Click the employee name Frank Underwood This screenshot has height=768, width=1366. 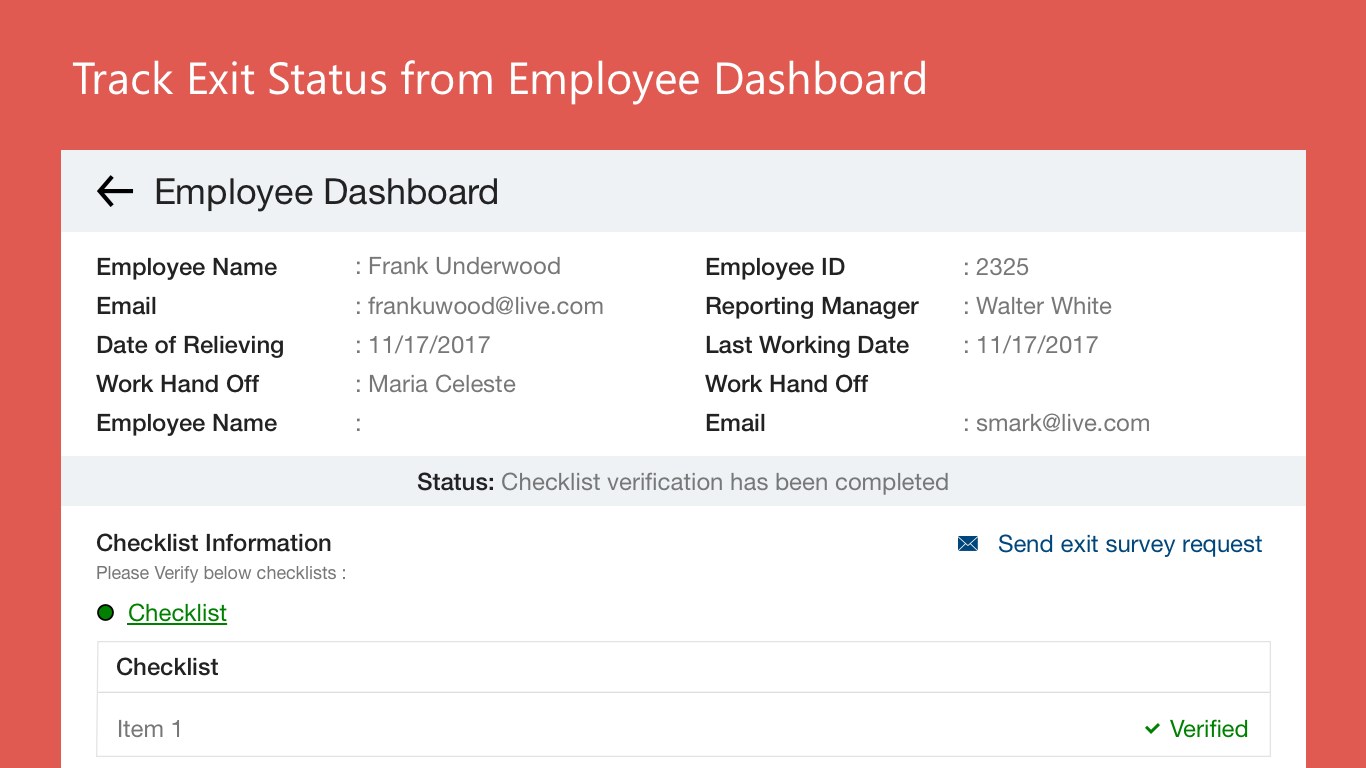(464, 267)
